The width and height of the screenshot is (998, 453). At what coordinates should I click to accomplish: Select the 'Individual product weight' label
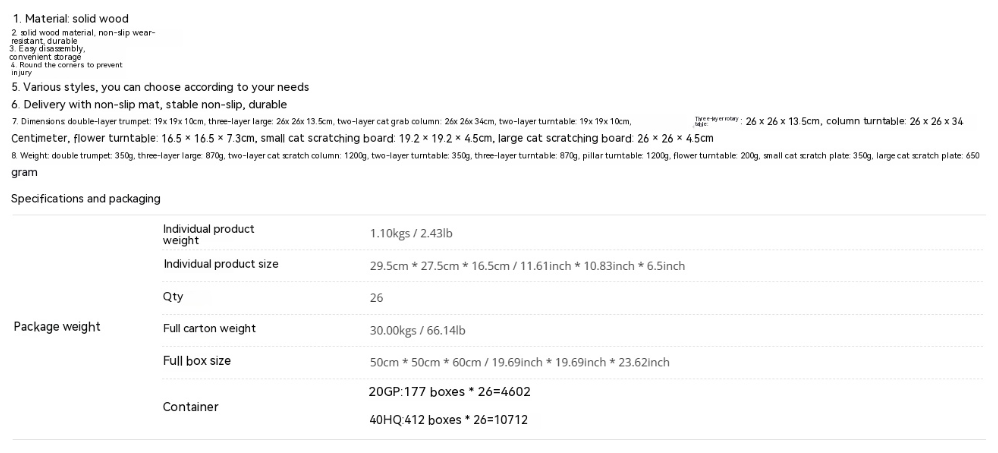(209, 234)
